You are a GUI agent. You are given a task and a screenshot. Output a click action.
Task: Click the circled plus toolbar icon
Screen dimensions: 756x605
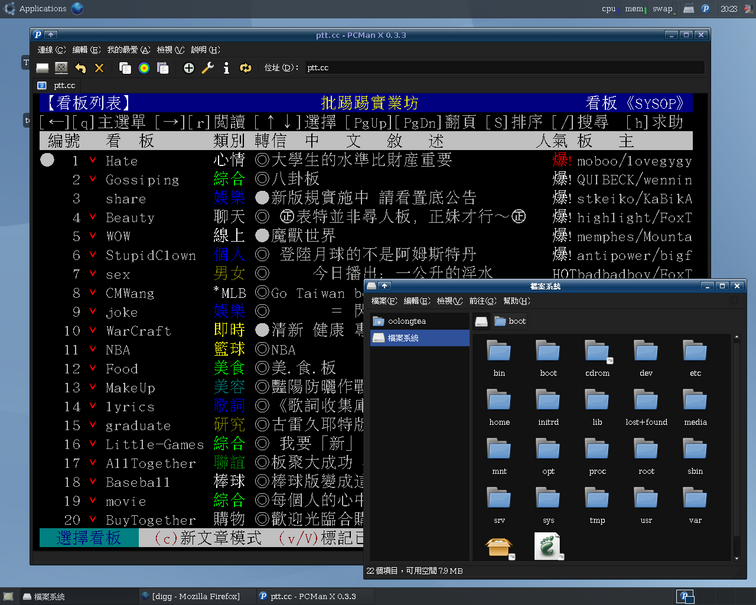(189, 68)
